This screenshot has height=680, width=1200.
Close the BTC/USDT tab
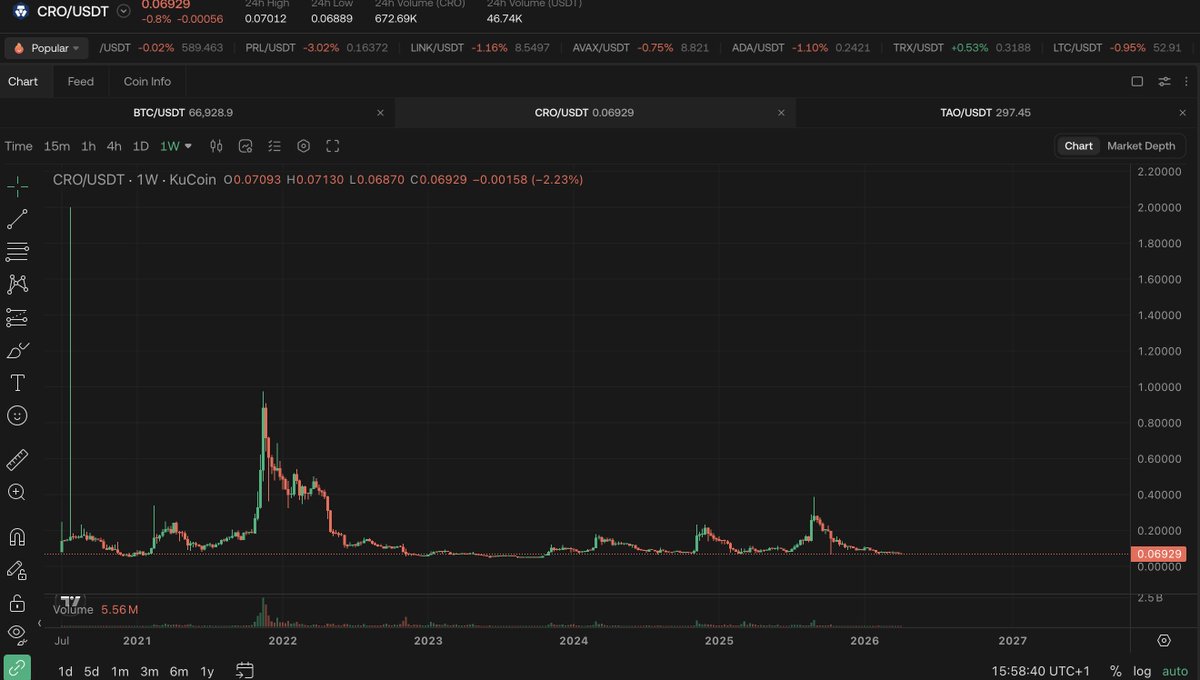[x=380, y=113]
